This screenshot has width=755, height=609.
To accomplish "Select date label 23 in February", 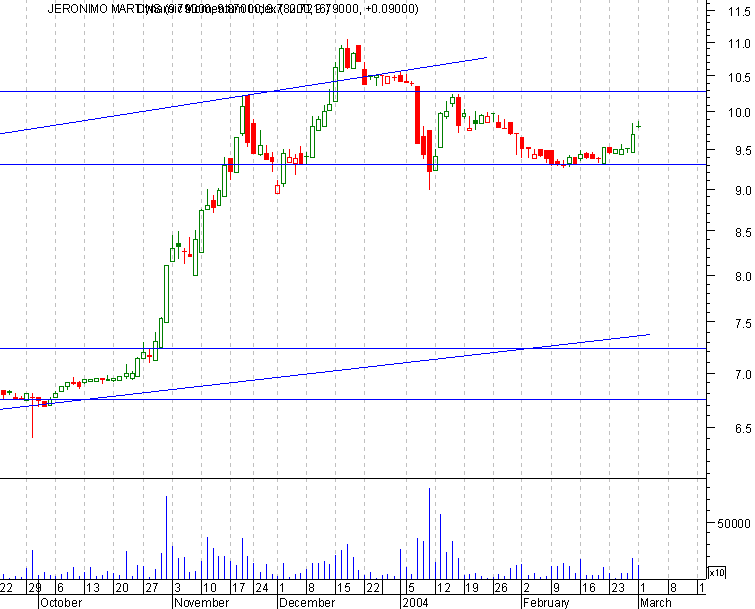I will click(x=618, y=588).
